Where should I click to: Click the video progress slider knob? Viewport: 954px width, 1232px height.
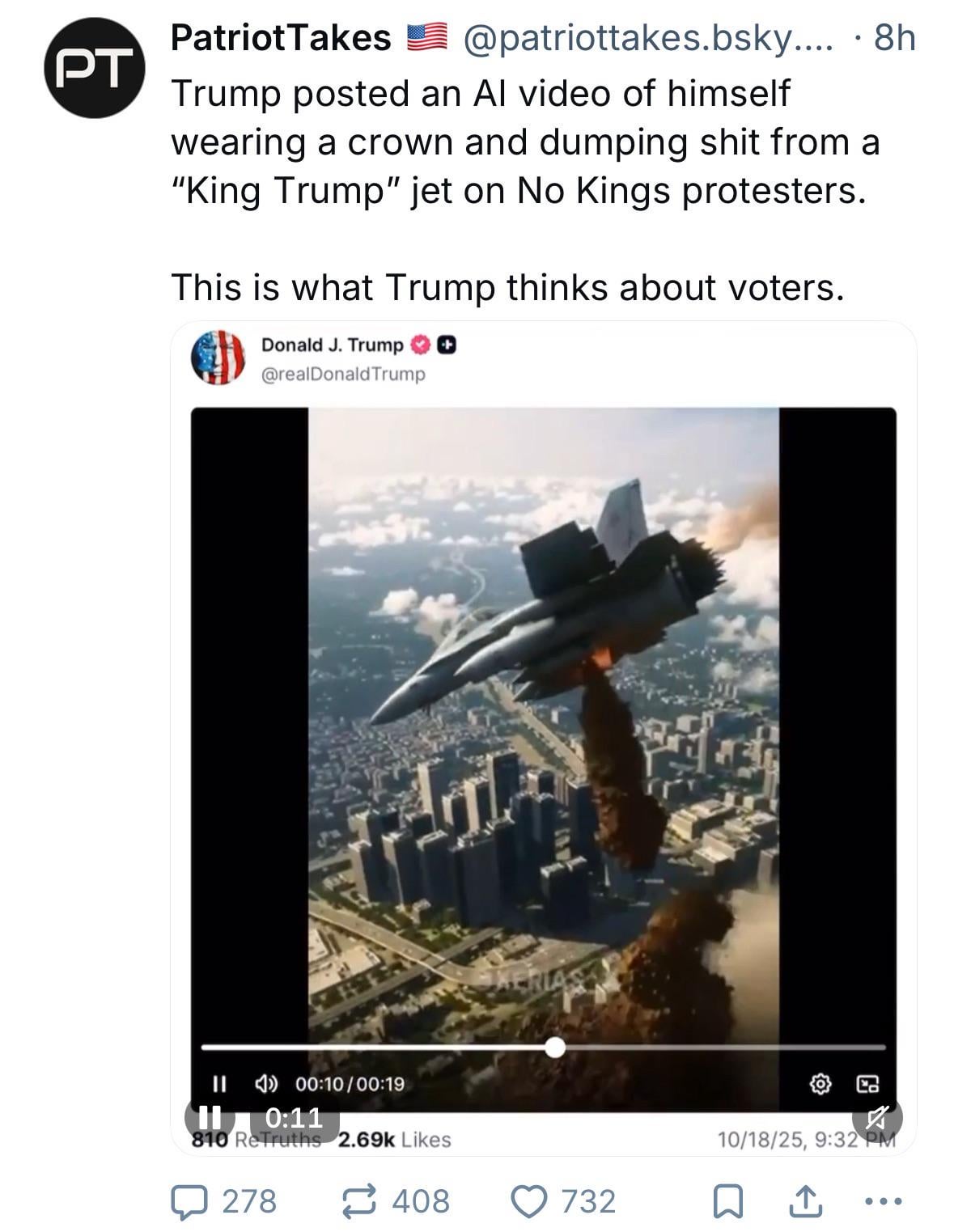point(555,1047)
